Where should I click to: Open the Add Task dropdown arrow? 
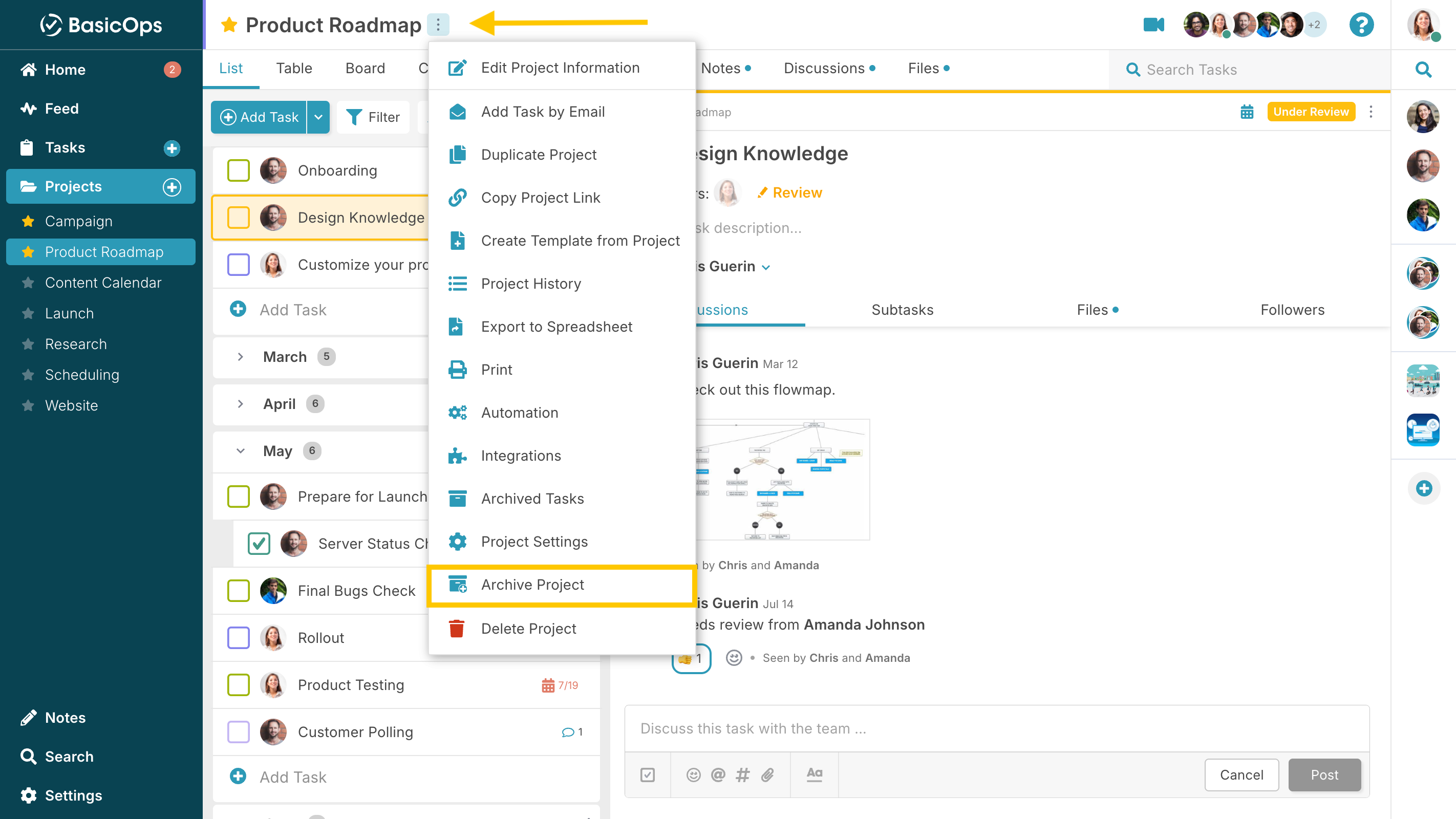tap(318, 117)
